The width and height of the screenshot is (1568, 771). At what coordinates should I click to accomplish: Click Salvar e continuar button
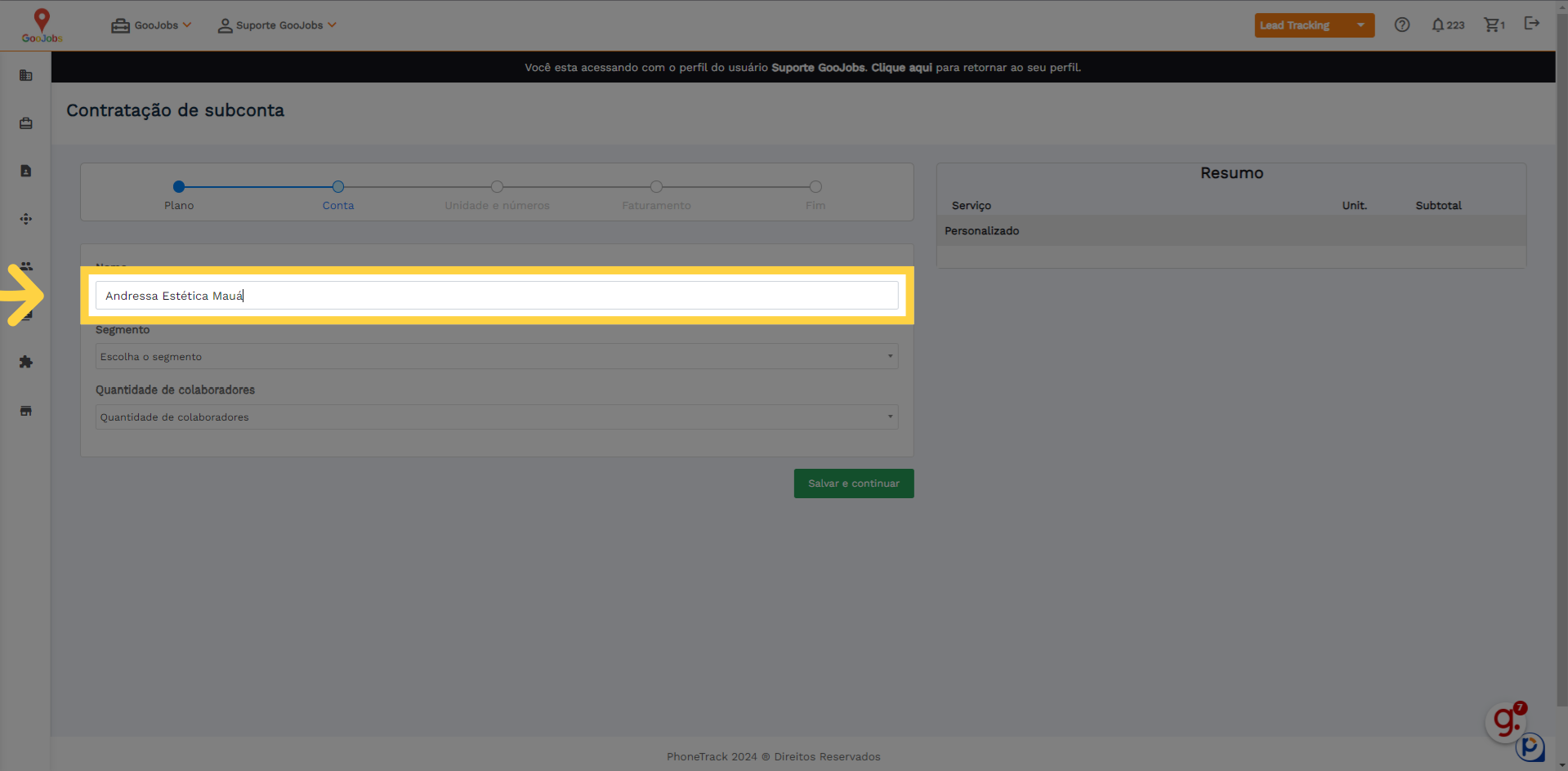click(x=854, y=484)
